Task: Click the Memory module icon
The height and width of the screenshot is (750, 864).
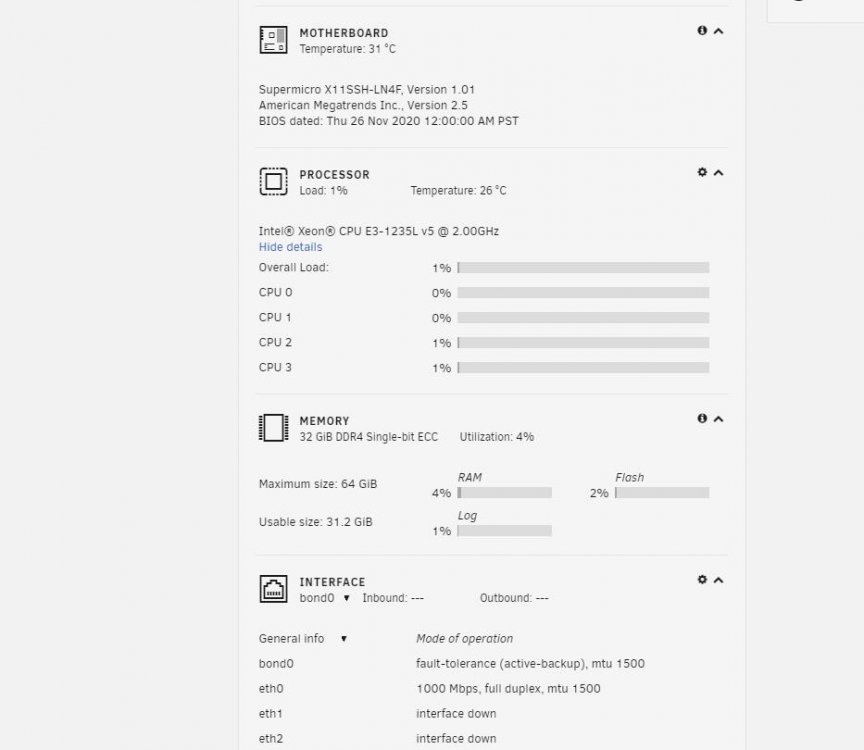Action: 273,428
